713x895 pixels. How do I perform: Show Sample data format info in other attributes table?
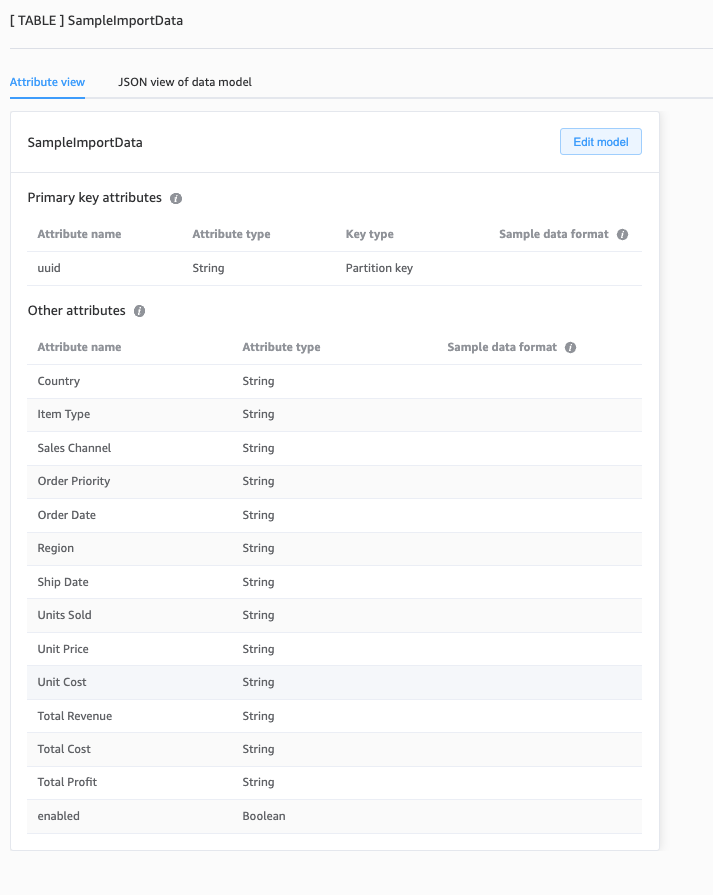click(x=570, y=347)
